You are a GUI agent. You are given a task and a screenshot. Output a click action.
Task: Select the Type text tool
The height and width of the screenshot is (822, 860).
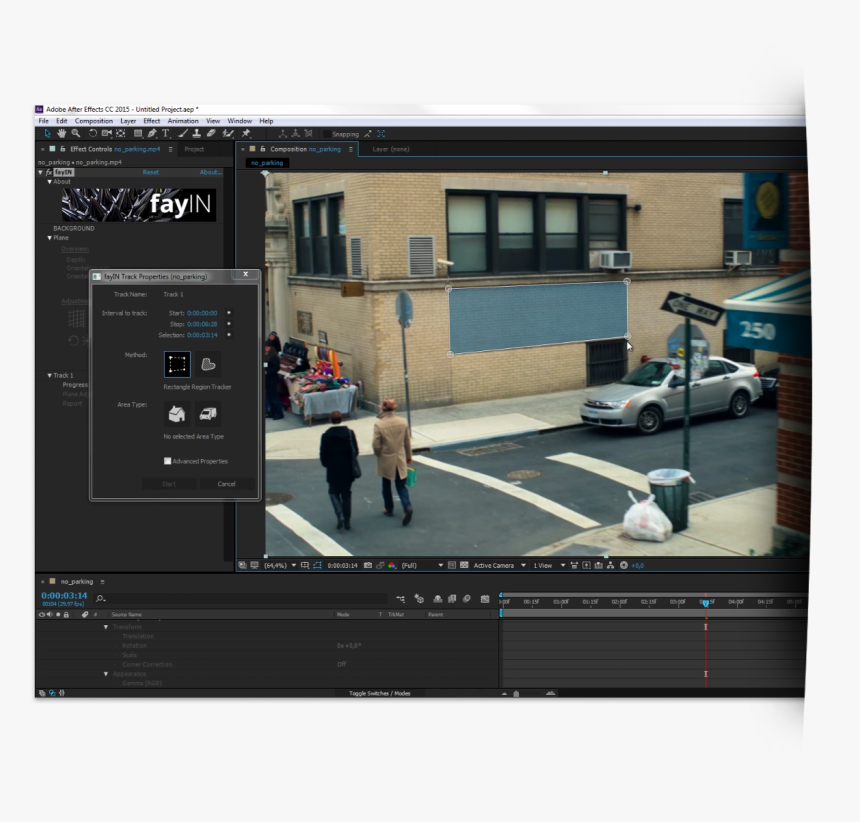point(166,133)
